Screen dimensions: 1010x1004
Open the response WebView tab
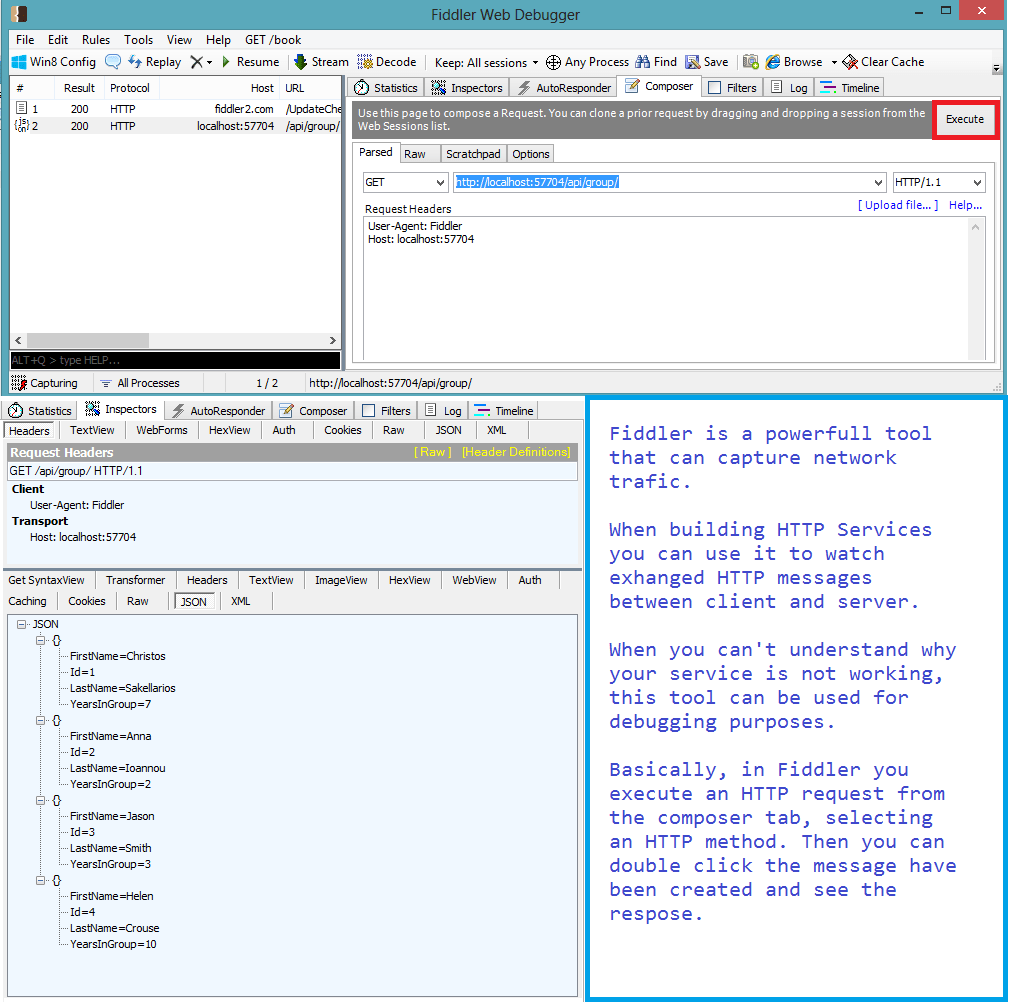tap(474, 580)
